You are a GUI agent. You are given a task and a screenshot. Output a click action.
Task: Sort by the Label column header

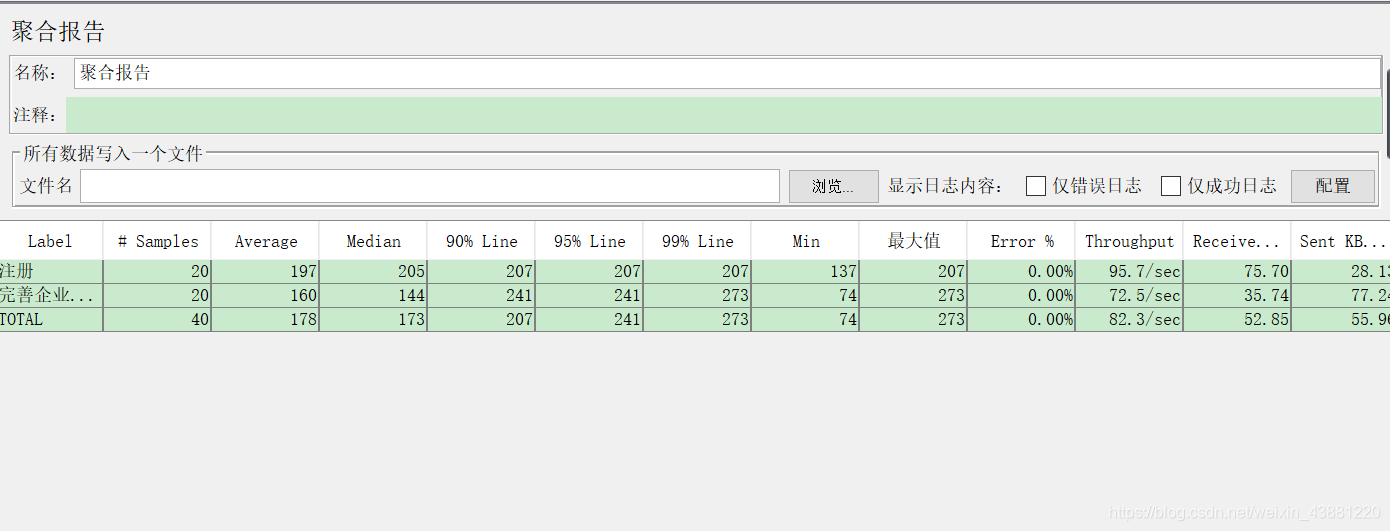50,241
